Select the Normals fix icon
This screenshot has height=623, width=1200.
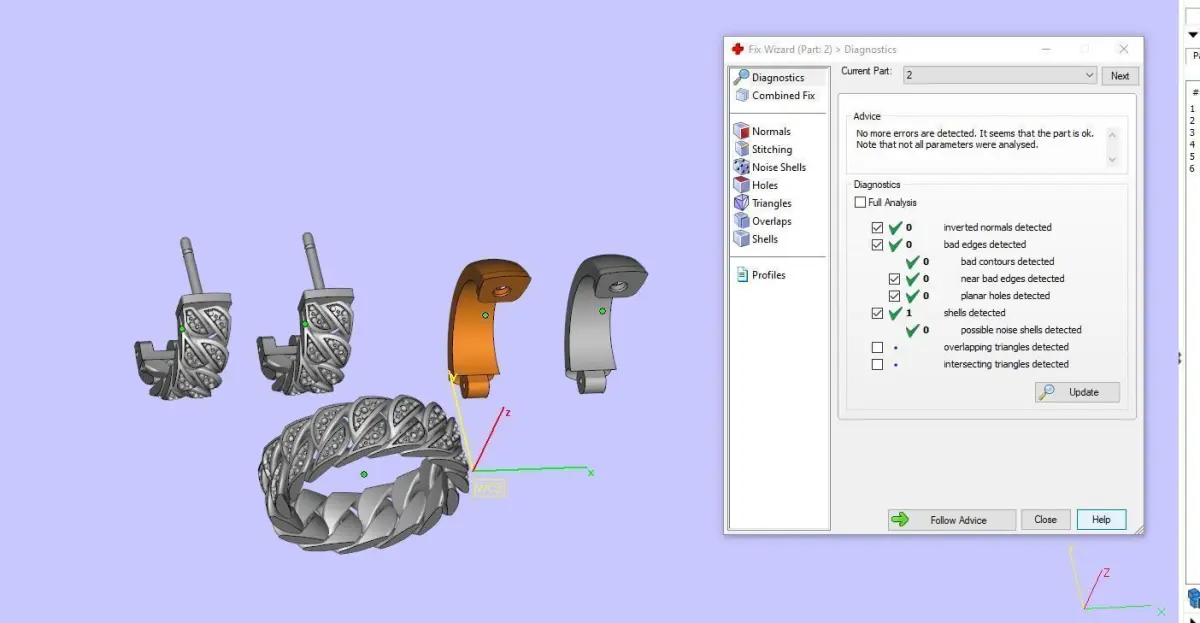point(741,131)
